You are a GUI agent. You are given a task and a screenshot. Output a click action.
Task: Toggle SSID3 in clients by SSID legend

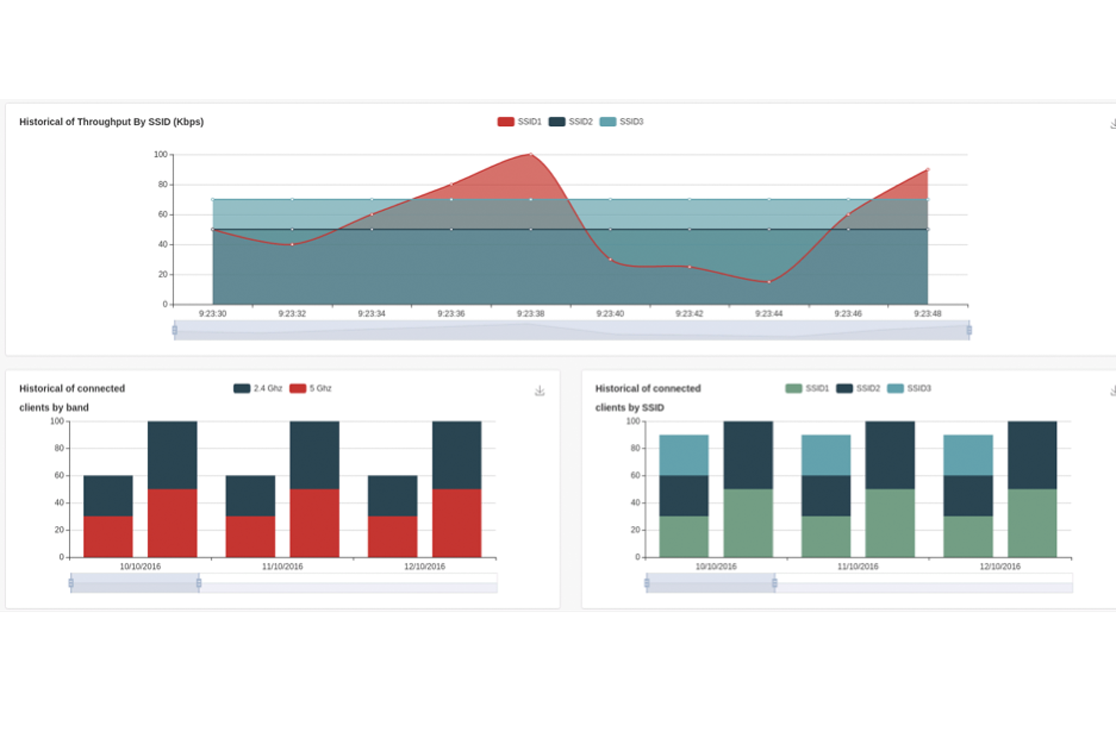click(908, 388)
